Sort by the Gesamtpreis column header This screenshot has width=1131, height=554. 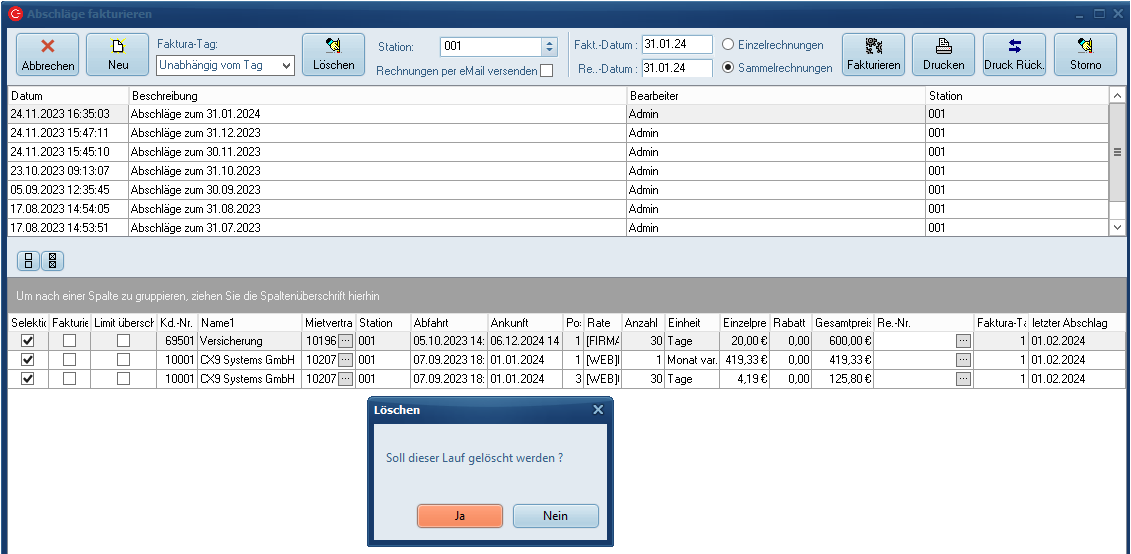tap(842, 323)
